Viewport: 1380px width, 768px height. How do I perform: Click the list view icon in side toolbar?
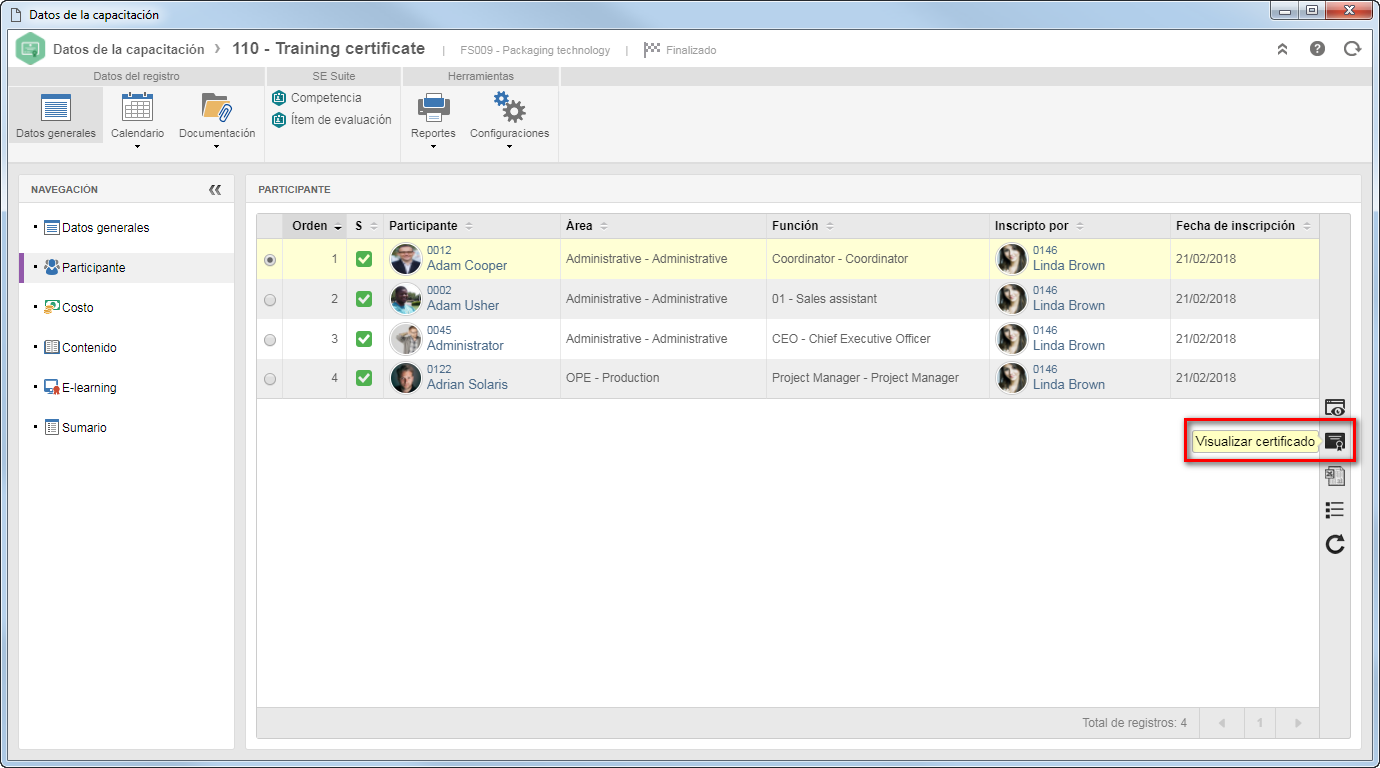click(x=1334, y=510)
